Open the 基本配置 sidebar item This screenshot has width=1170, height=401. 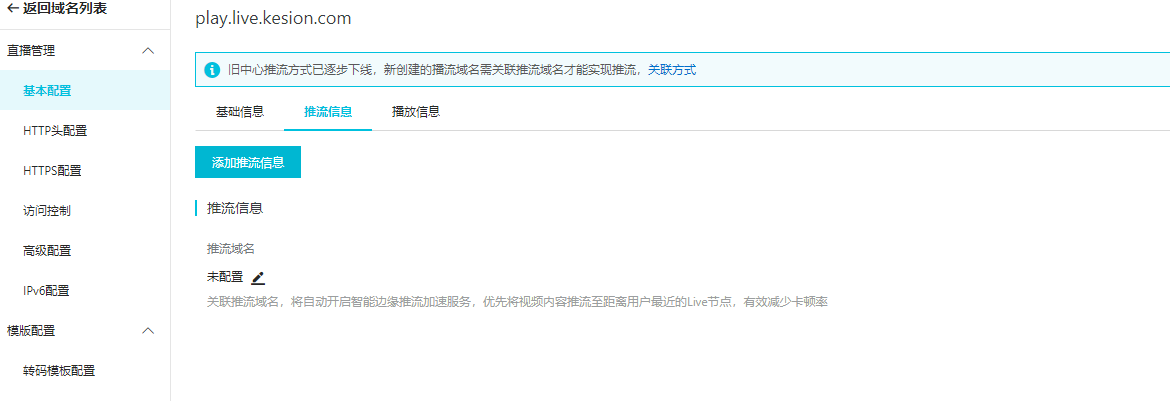point(47,91)
